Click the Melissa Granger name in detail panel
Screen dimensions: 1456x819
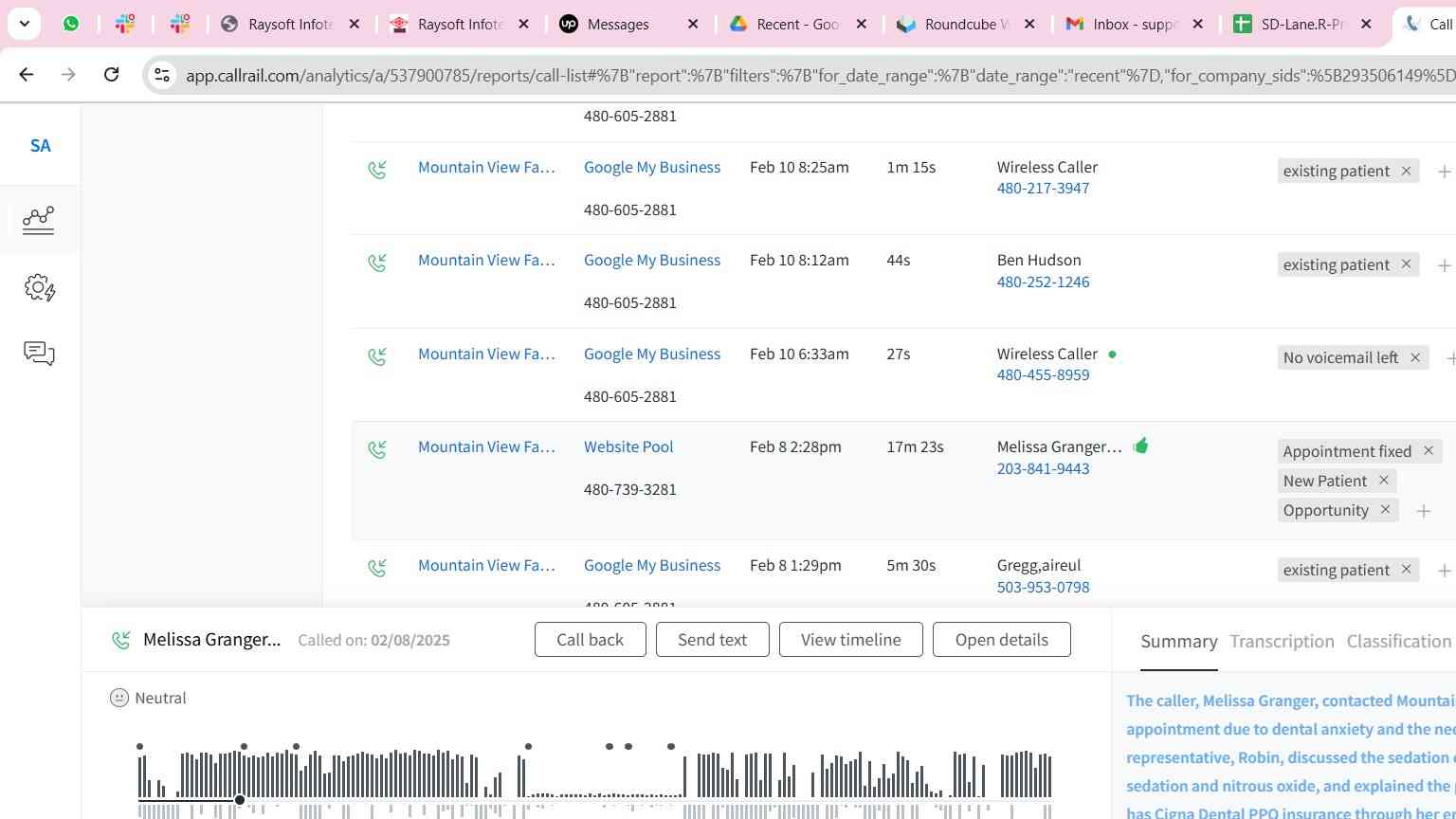click(212, 640)
